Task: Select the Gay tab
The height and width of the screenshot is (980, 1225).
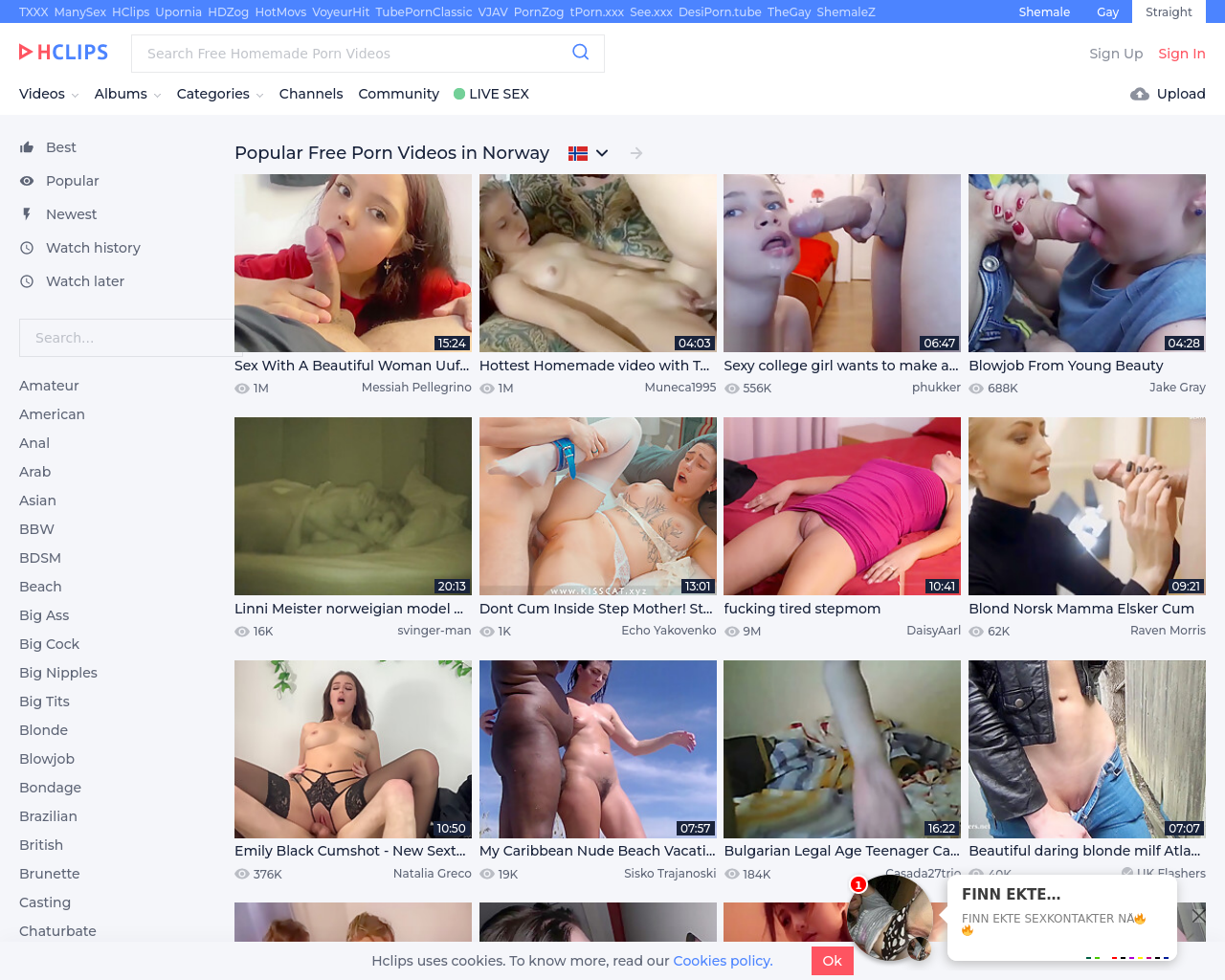Action: (x=1108, y=12)
